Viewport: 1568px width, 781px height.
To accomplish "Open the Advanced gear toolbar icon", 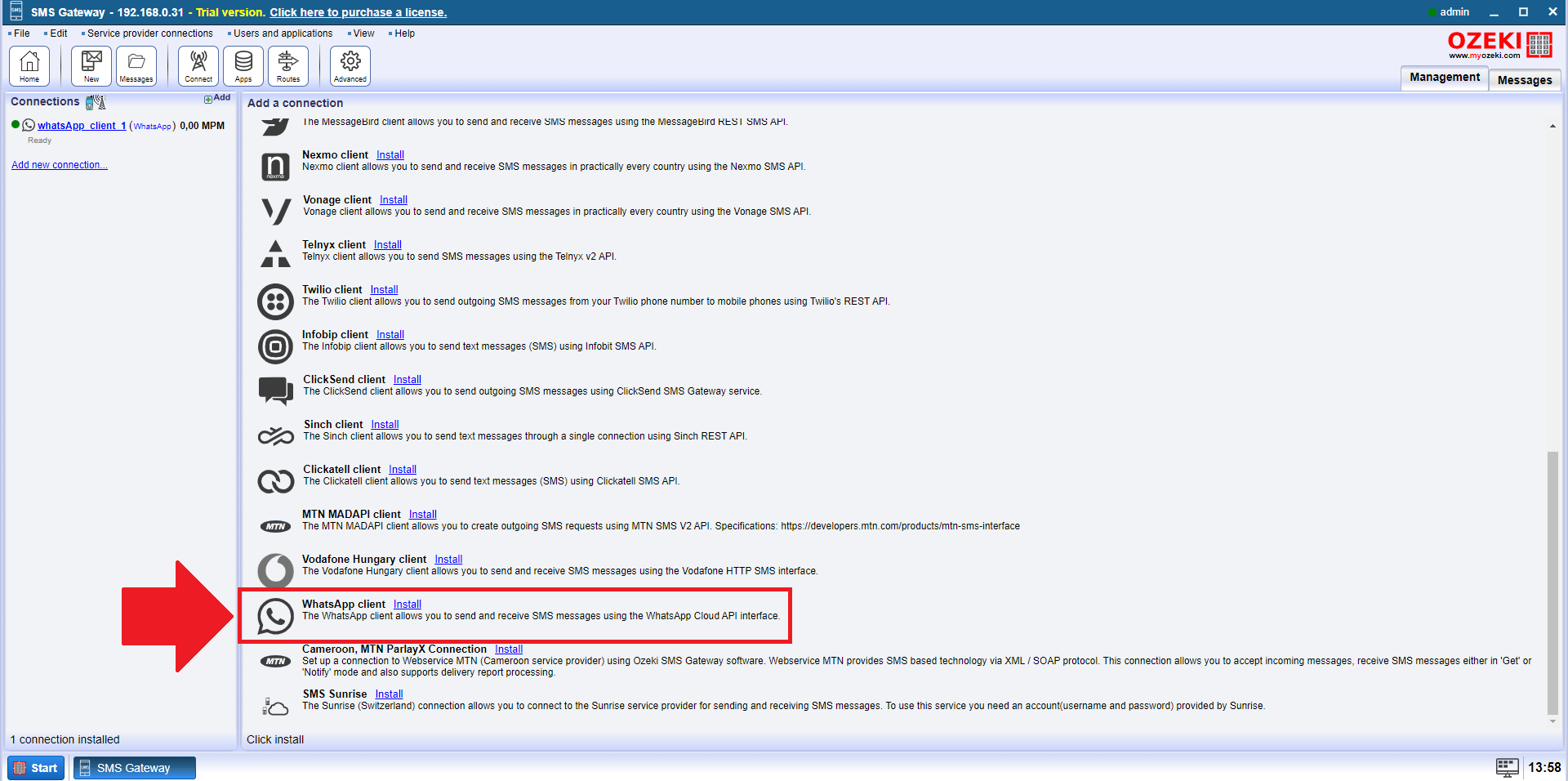I will pyautogui.click(x=350, y=66).
